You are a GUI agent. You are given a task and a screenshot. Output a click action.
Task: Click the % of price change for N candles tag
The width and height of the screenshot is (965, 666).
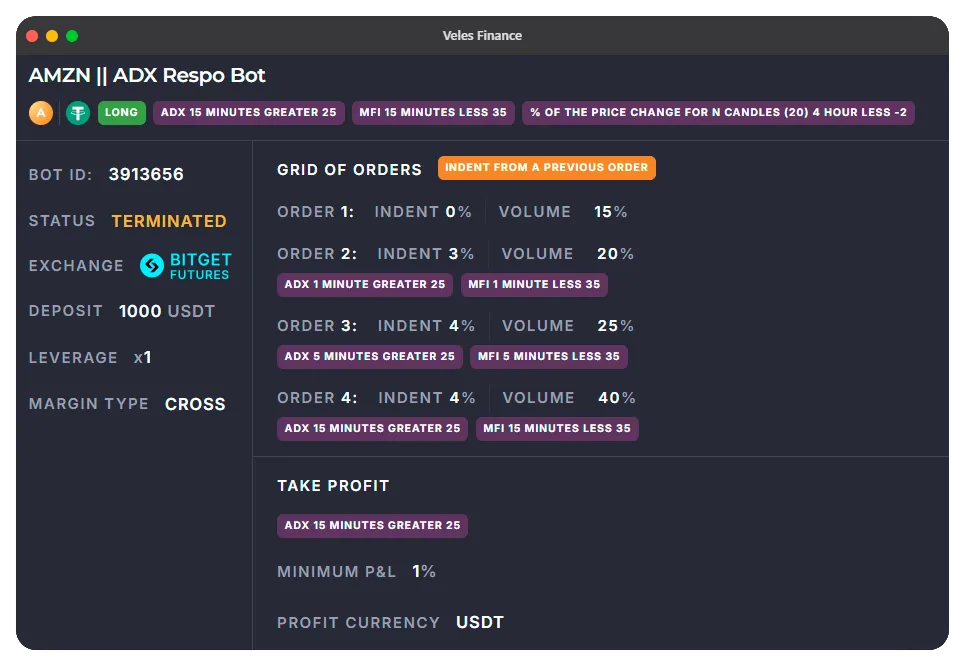(x=718, y=113)
